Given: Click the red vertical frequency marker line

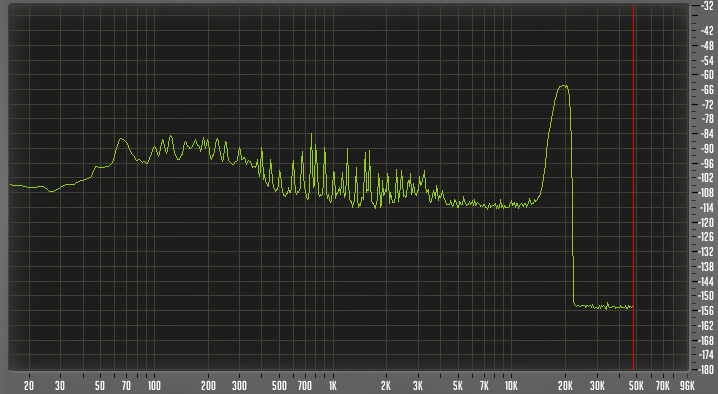Looking at the screenshot, I should point(633,187).
